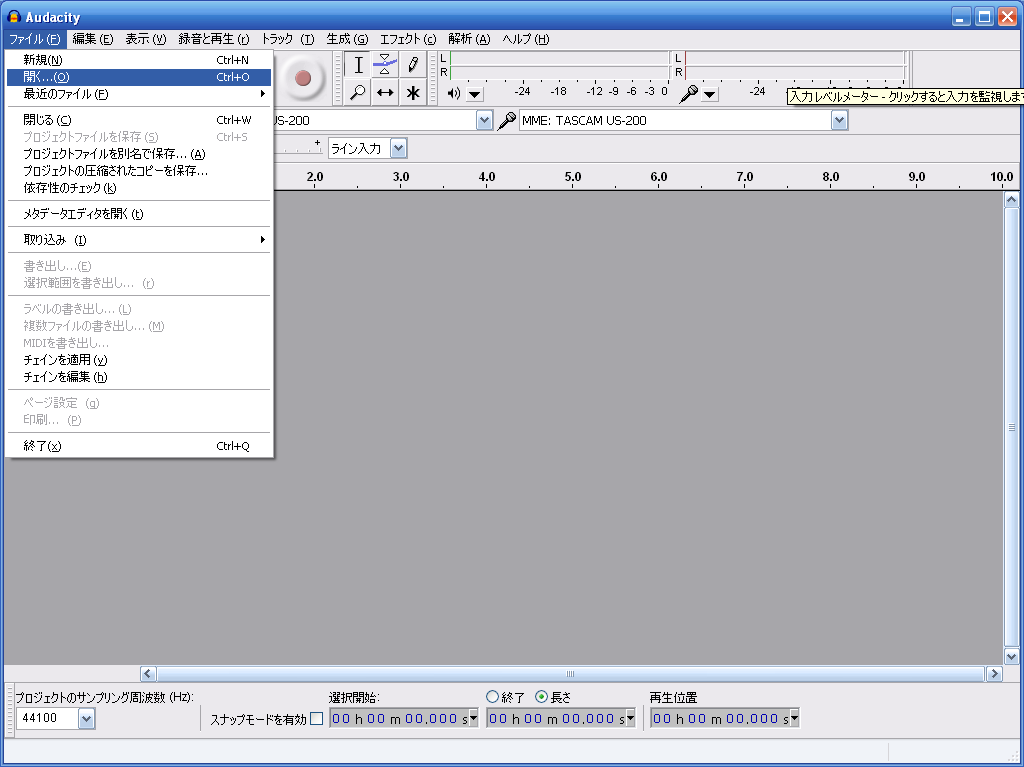The image size is (1024, 767).
Task: Open microphone meter dropdown arrow
Action: (x=710, y=95)
